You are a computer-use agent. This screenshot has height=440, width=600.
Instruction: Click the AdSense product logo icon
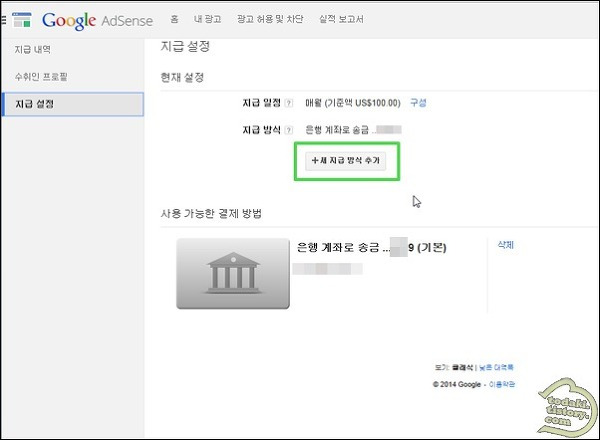(22, 20)
